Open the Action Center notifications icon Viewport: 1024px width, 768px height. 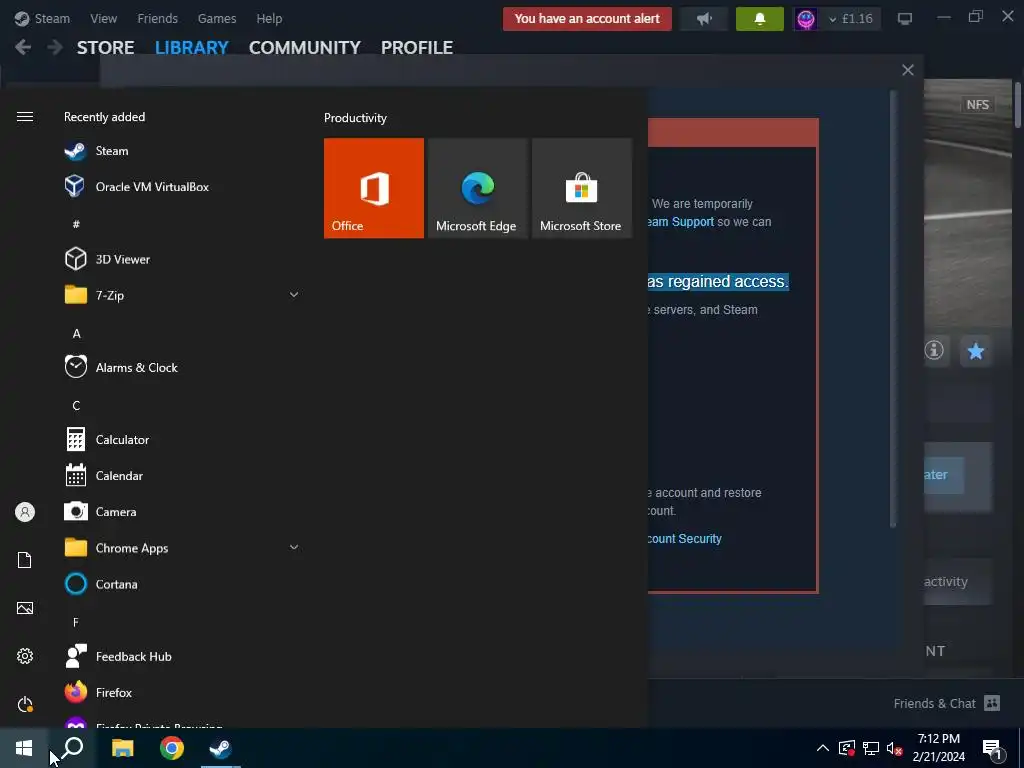pos(993,749)
